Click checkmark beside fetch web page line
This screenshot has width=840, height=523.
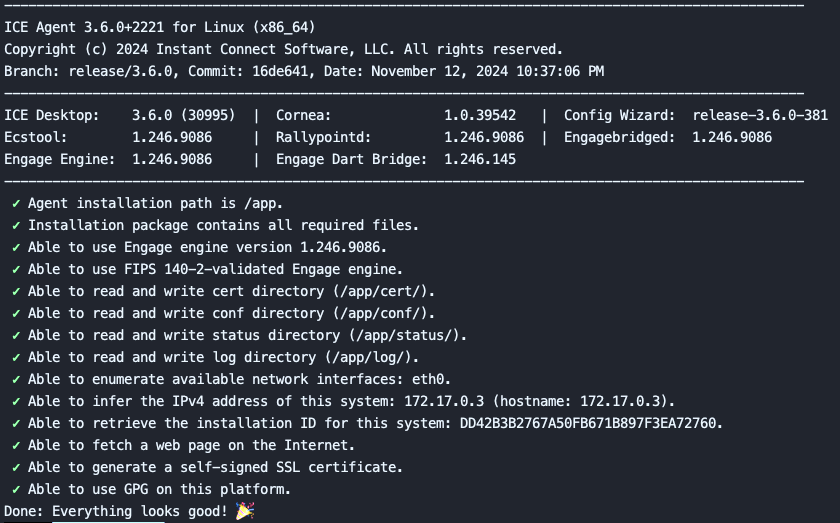(x=16, y=445)
